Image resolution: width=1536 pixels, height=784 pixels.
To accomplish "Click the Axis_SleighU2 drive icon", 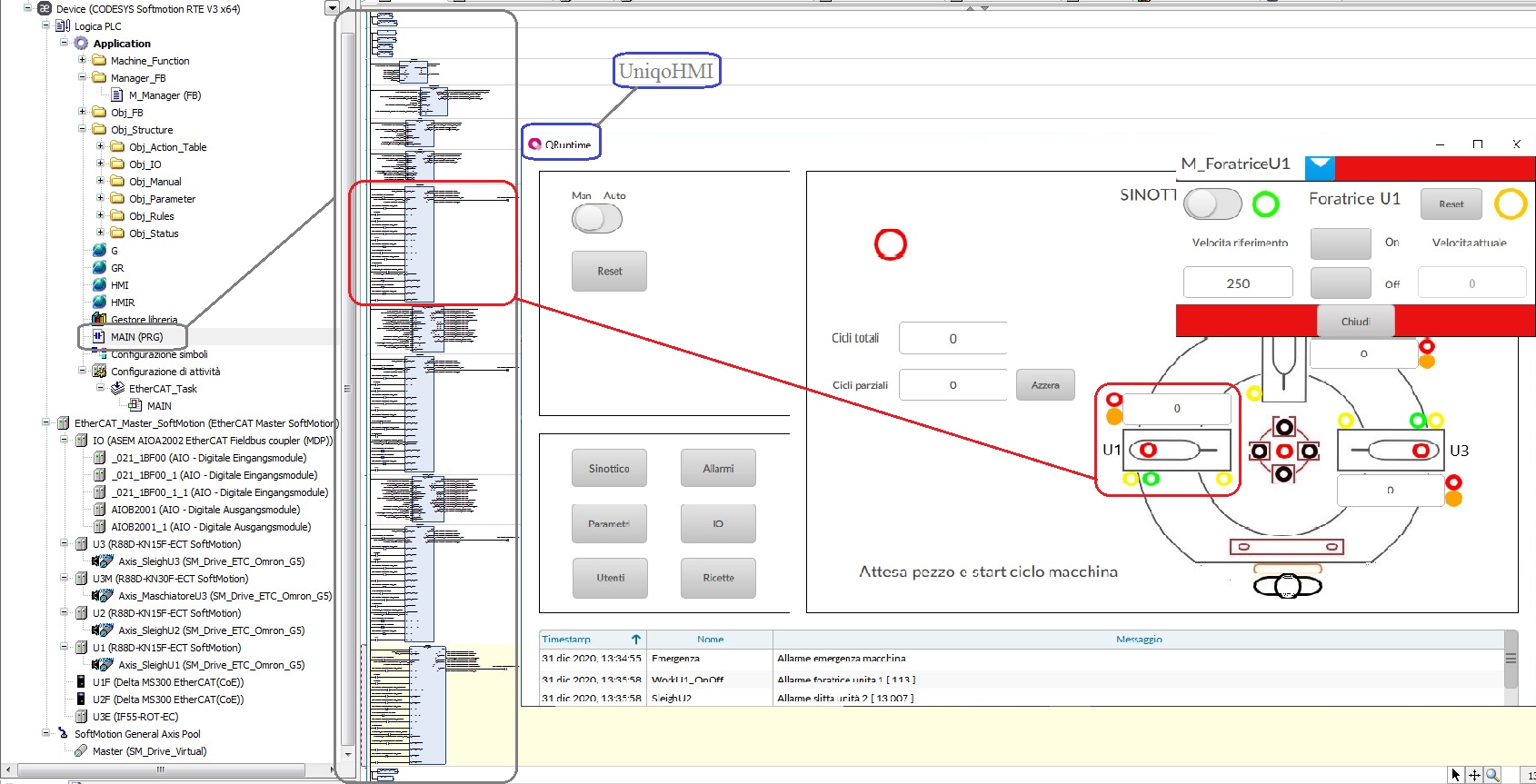I will [103, 630].
